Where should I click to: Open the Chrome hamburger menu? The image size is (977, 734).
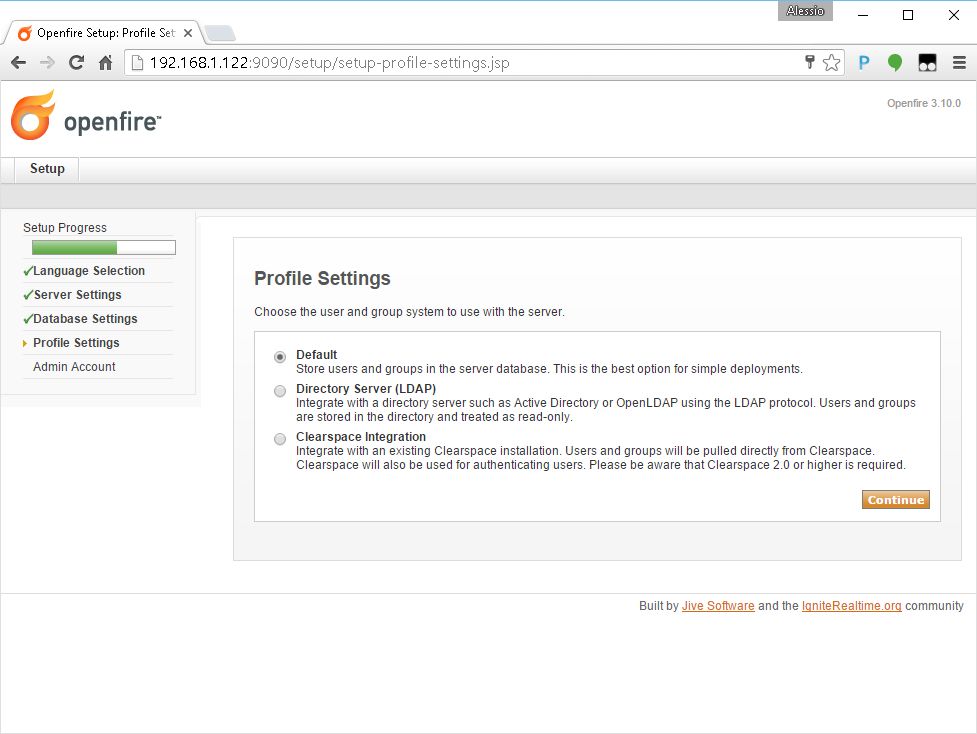point(959,63)
